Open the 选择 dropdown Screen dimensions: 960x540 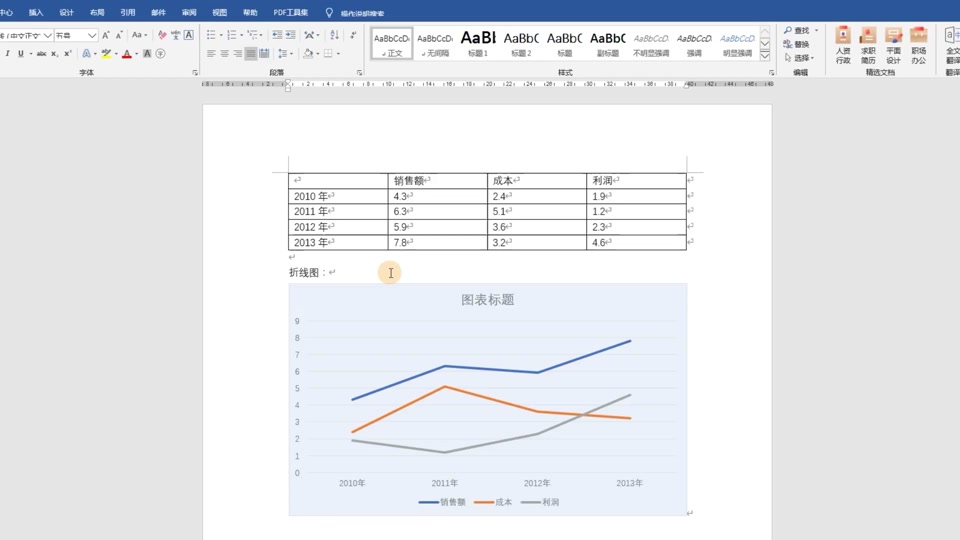point(800,58)
